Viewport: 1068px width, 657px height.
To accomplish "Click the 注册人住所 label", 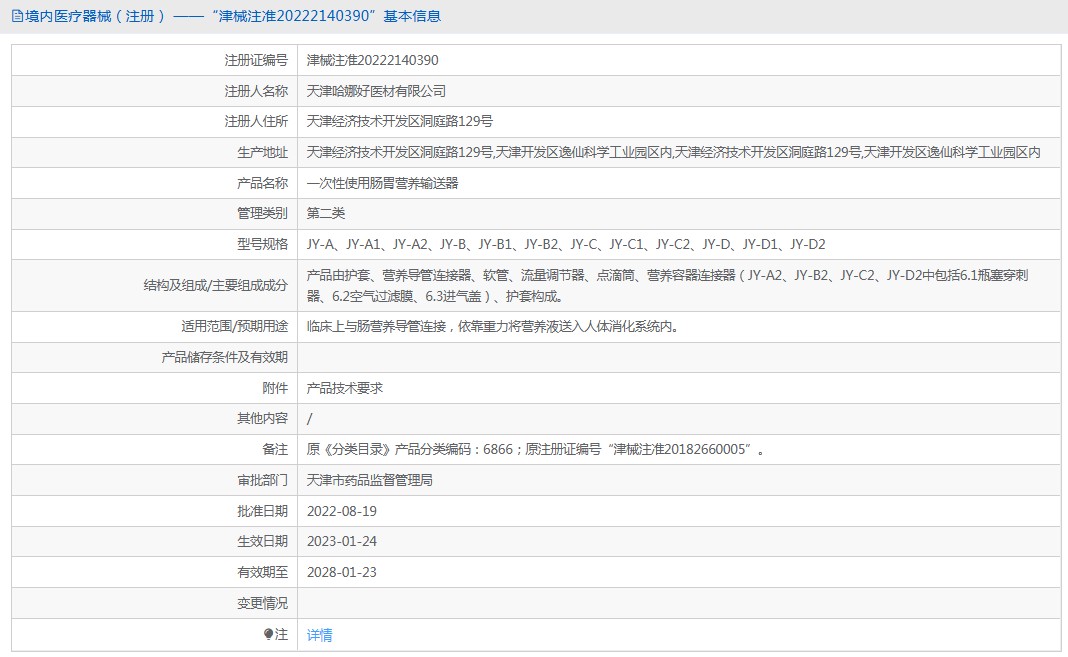I will 256,121.
